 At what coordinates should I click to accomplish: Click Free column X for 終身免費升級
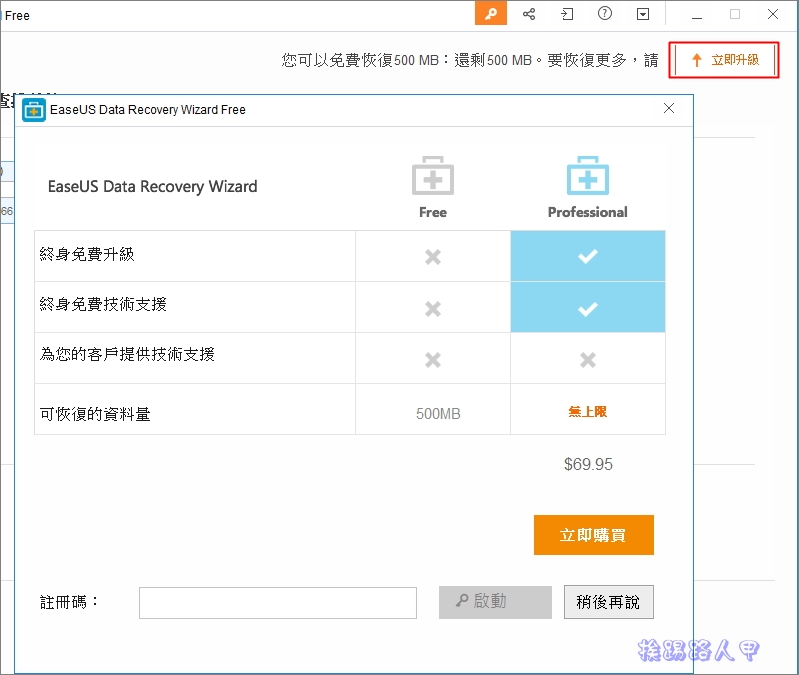[x=433, y=257]
